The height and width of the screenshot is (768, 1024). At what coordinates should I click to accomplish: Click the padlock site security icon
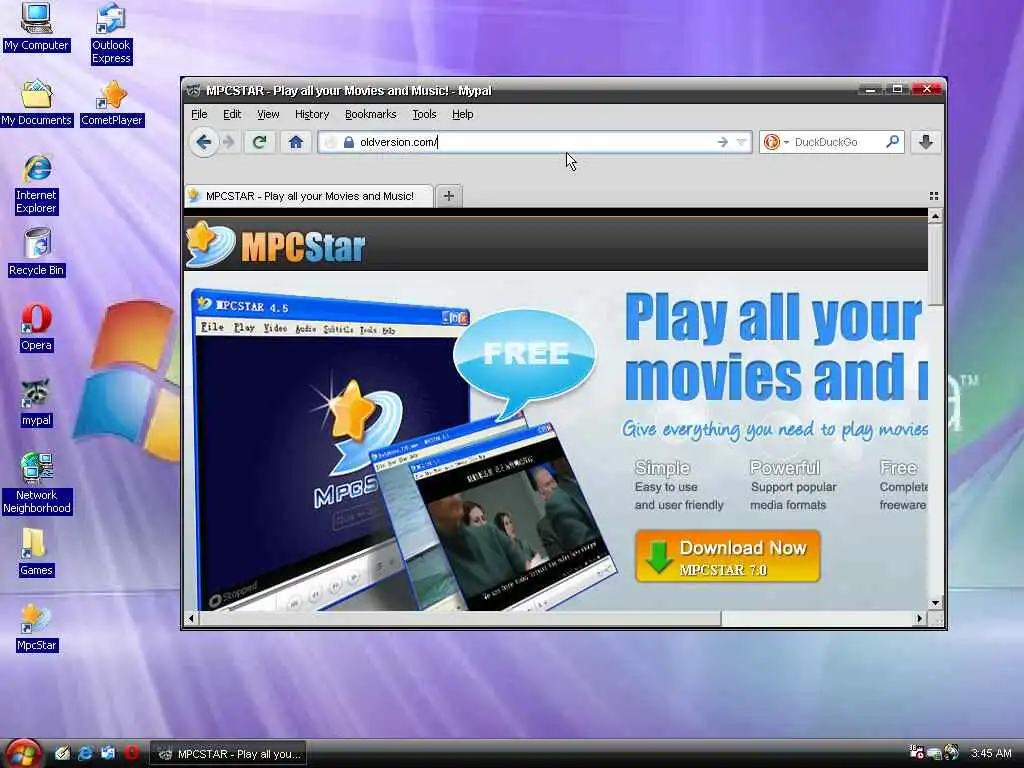click(349, 142)
